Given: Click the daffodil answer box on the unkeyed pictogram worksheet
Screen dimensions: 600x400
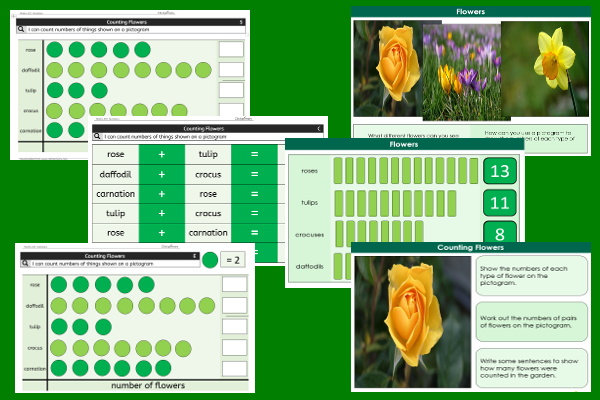Looking at the screenshot, I should pyautogui.click(x=231, y=70).
